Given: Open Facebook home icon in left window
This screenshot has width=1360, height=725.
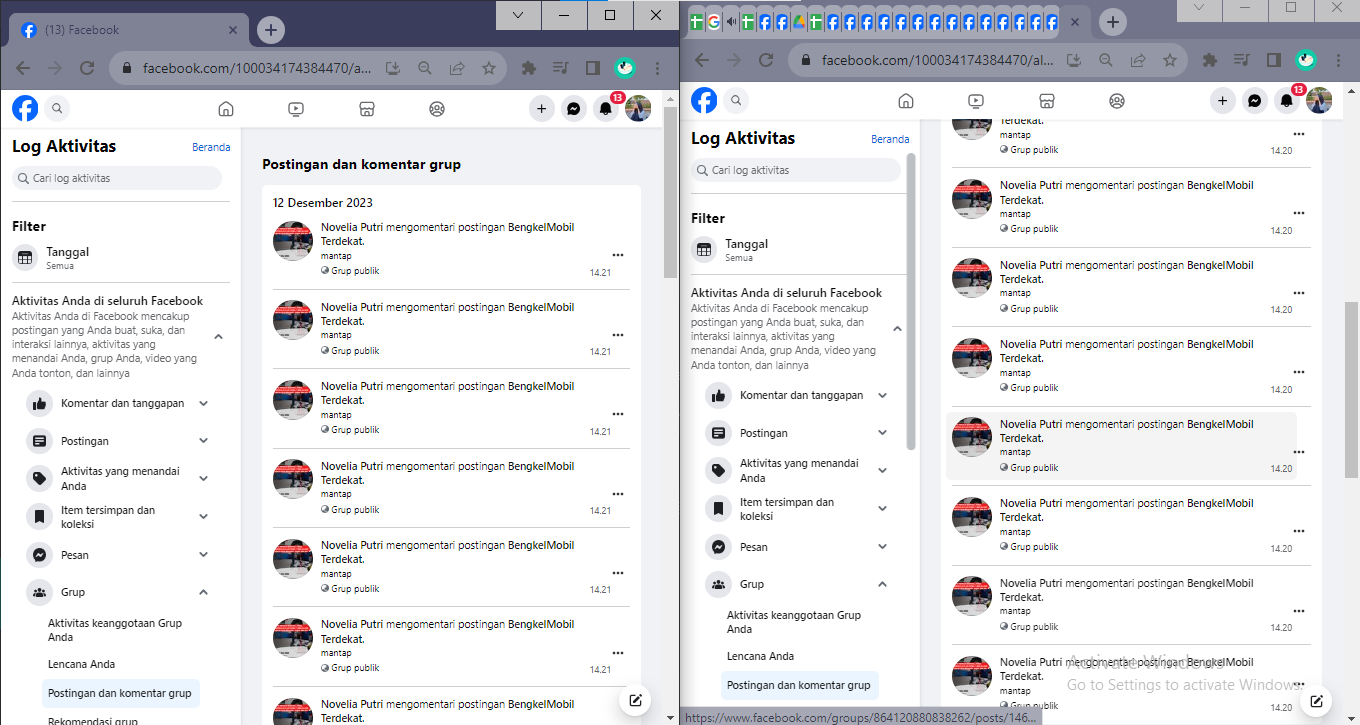Looking at the screenshot, I should (x=226, y=109).
